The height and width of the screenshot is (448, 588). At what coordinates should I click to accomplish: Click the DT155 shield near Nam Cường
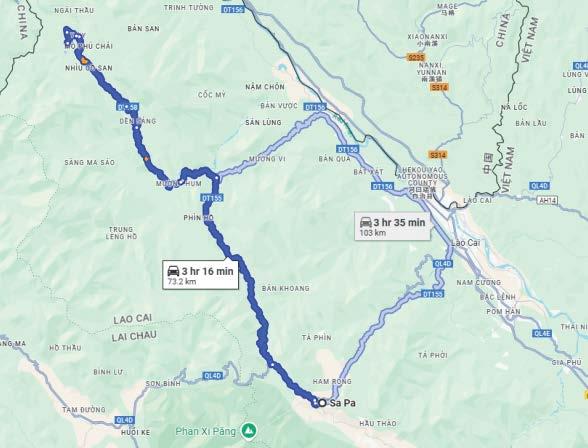(432, 294)
